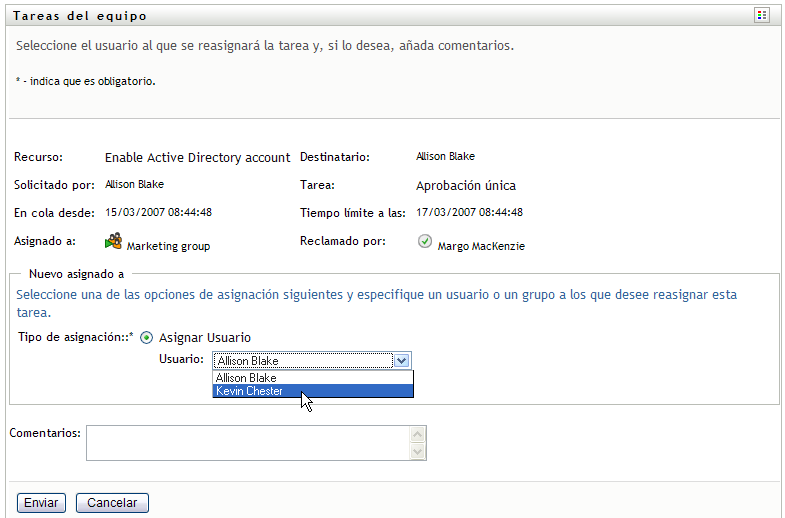
Task: Click the Comentarios scroll down arrow
Action: [418, 451]
